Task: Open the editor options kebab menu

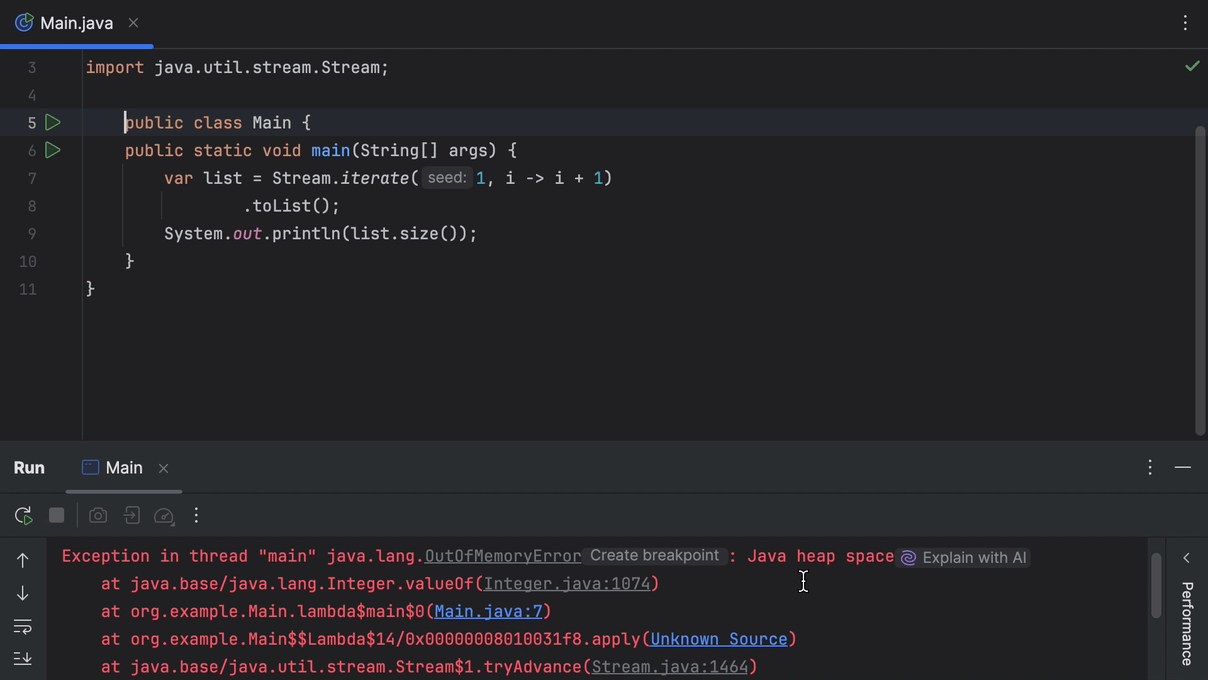Action: click(x=1185, y=22)
